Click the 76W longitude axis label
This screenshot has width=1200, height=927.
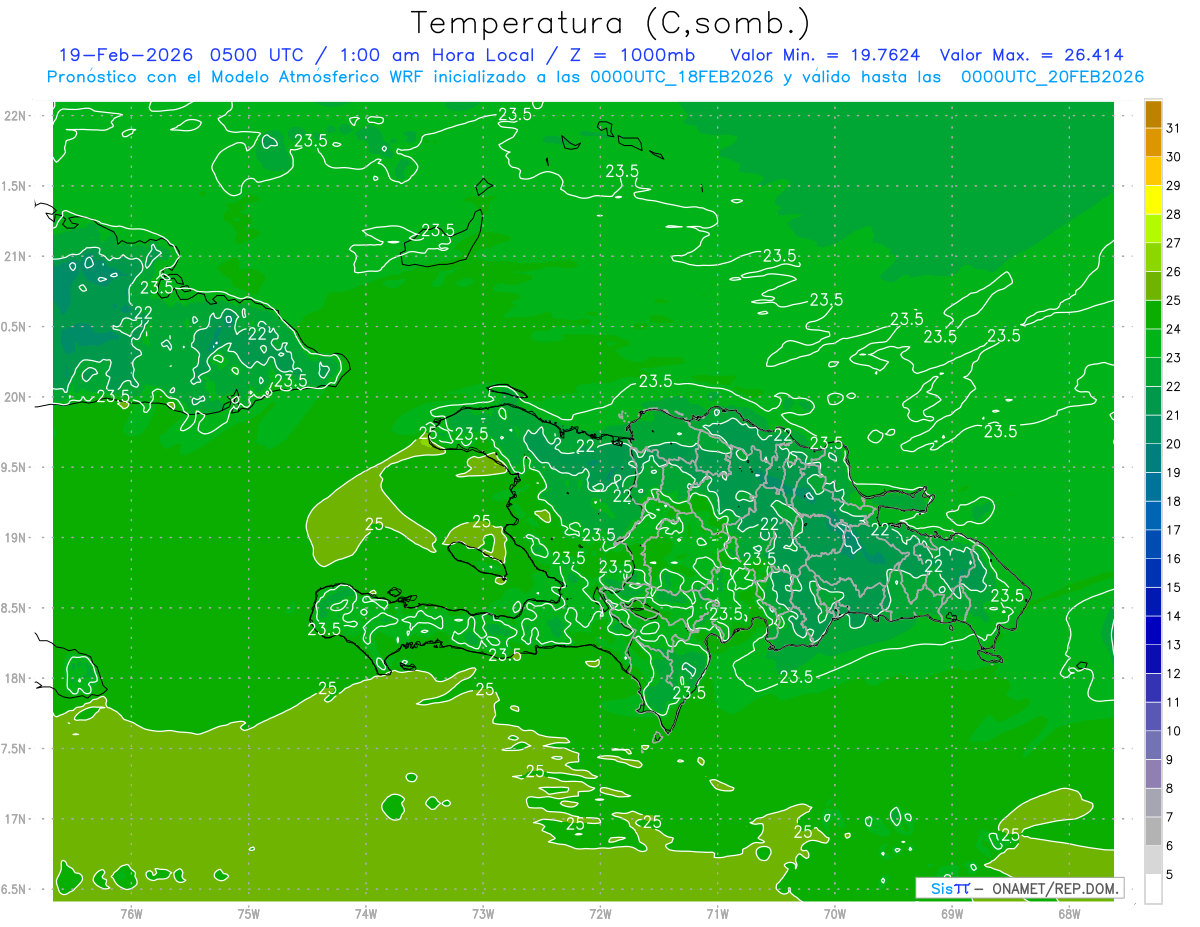[x=131, y=914]
